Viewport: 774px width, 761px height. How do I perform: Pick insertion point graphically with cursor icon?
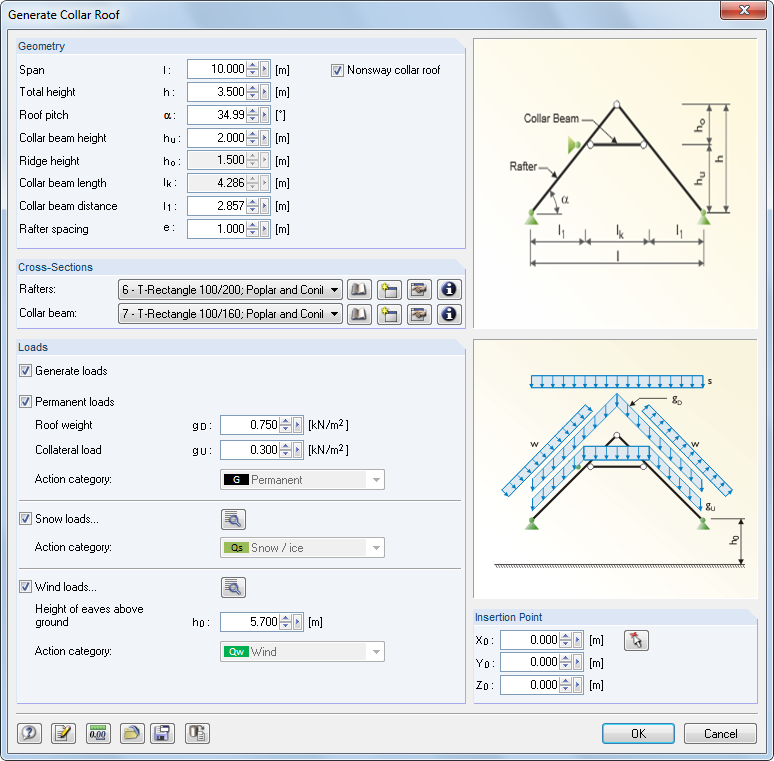tap(636, 641)
